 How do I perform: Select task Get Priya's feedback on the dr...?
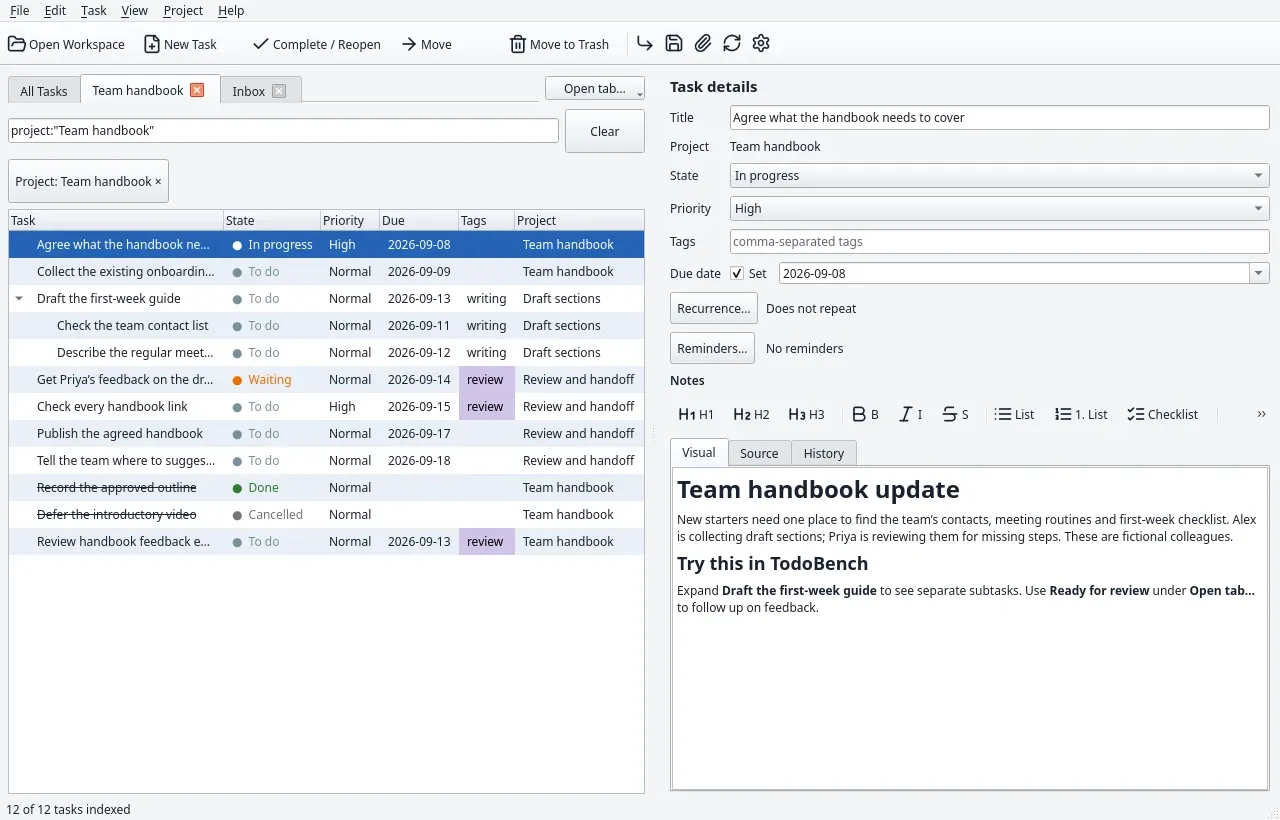click(326, 380)
